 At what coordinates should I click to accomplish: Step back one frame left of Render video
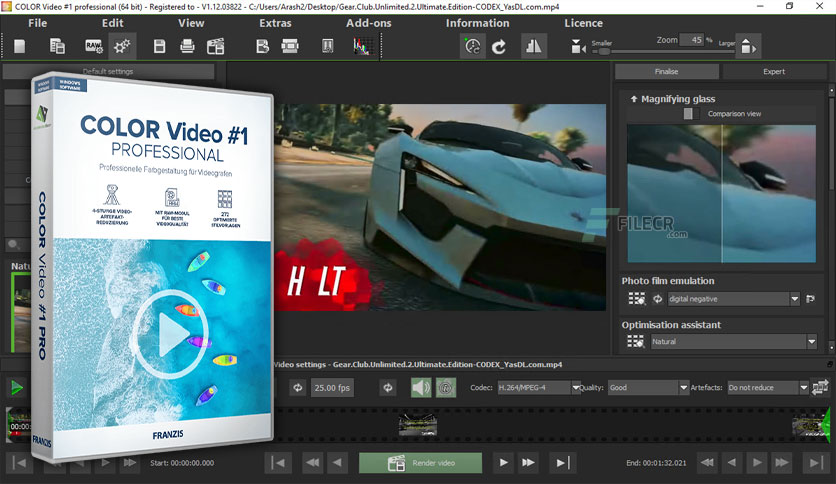(337, 463)
